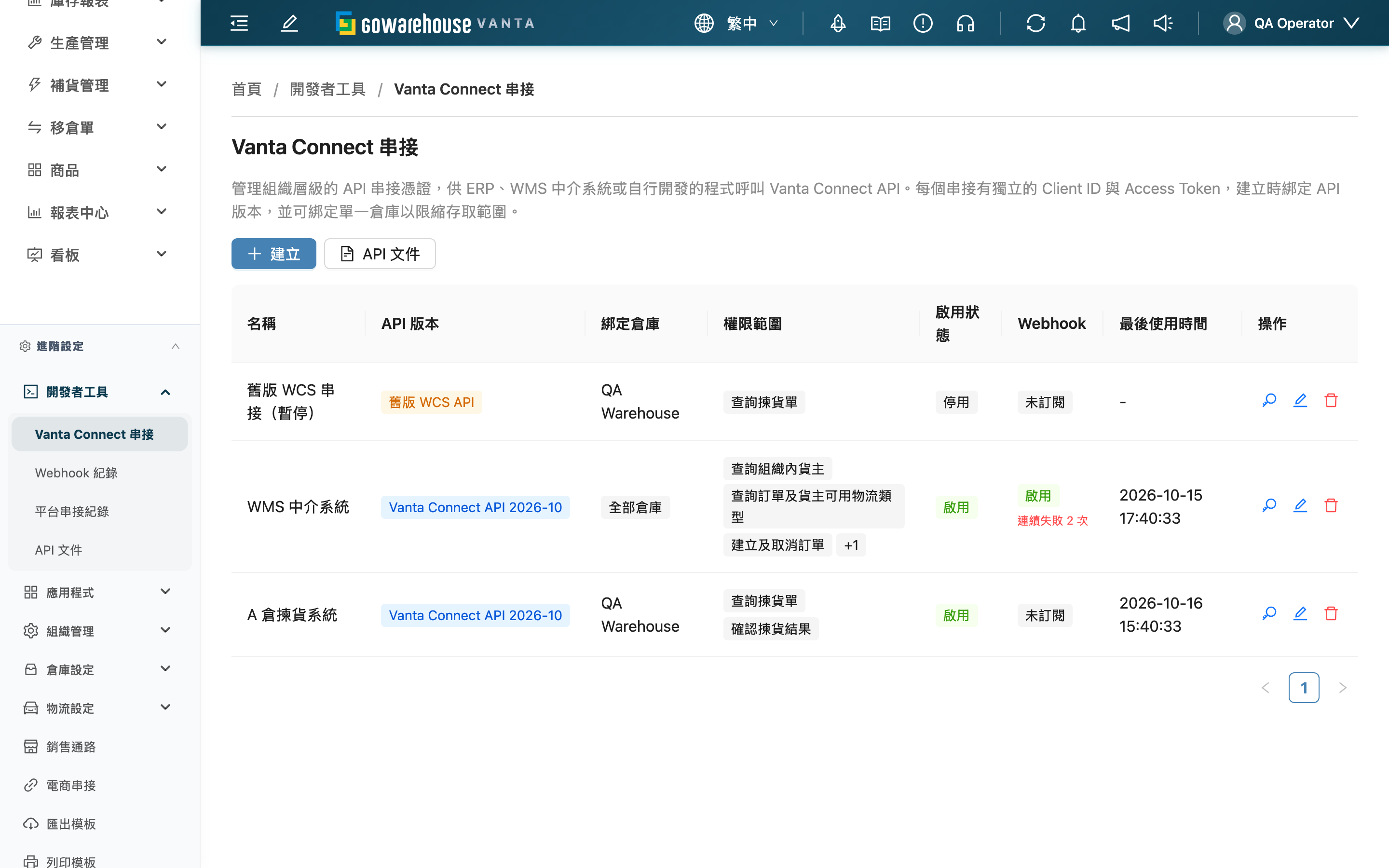Image resolution: width=1389 pixels, height=868 pixels.
Task: Open headset support icon
Action: click(x=966, y=23)
